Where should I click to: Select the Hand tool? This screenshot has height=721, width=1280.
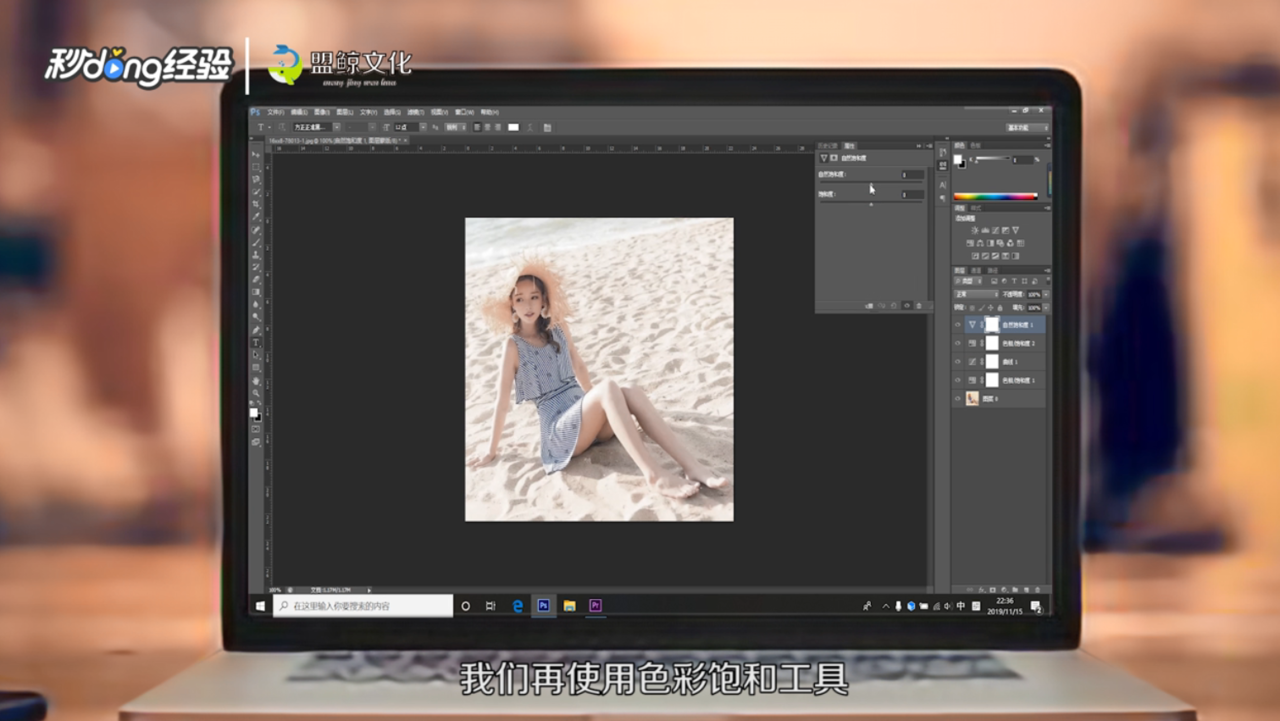(x=256, y=381)
